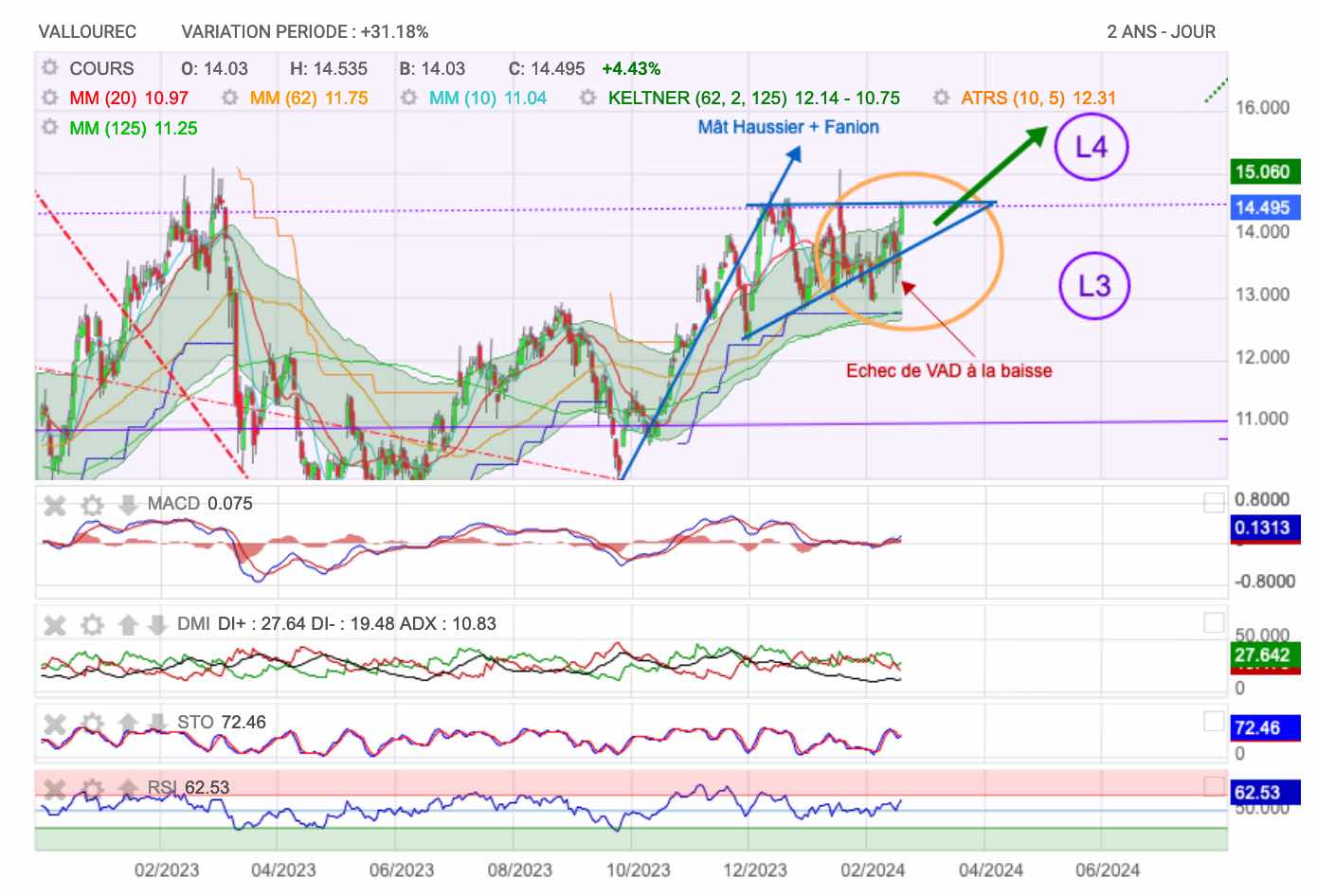1317x896 pixels.
Task: Open MACD panel settings gear
Action: [92, 505]
